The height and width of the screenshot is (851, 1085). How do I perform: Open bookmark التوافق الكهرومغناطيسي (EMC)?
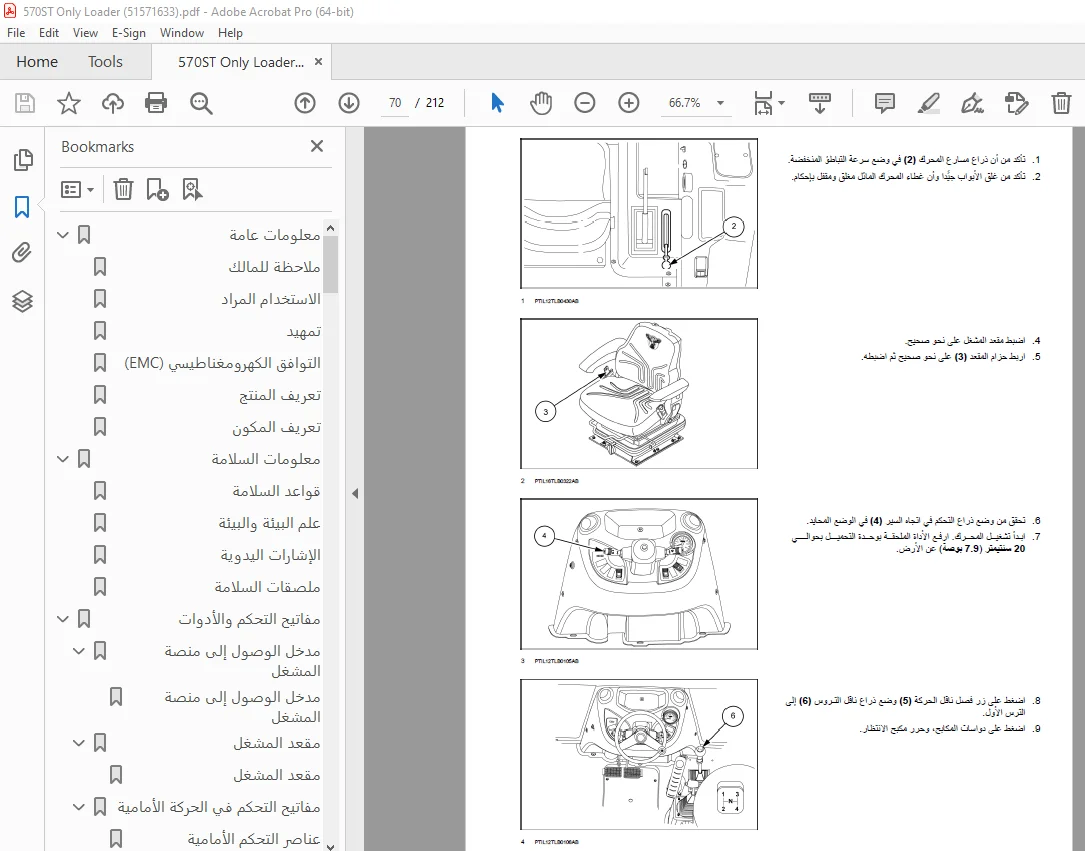(222, 363)
